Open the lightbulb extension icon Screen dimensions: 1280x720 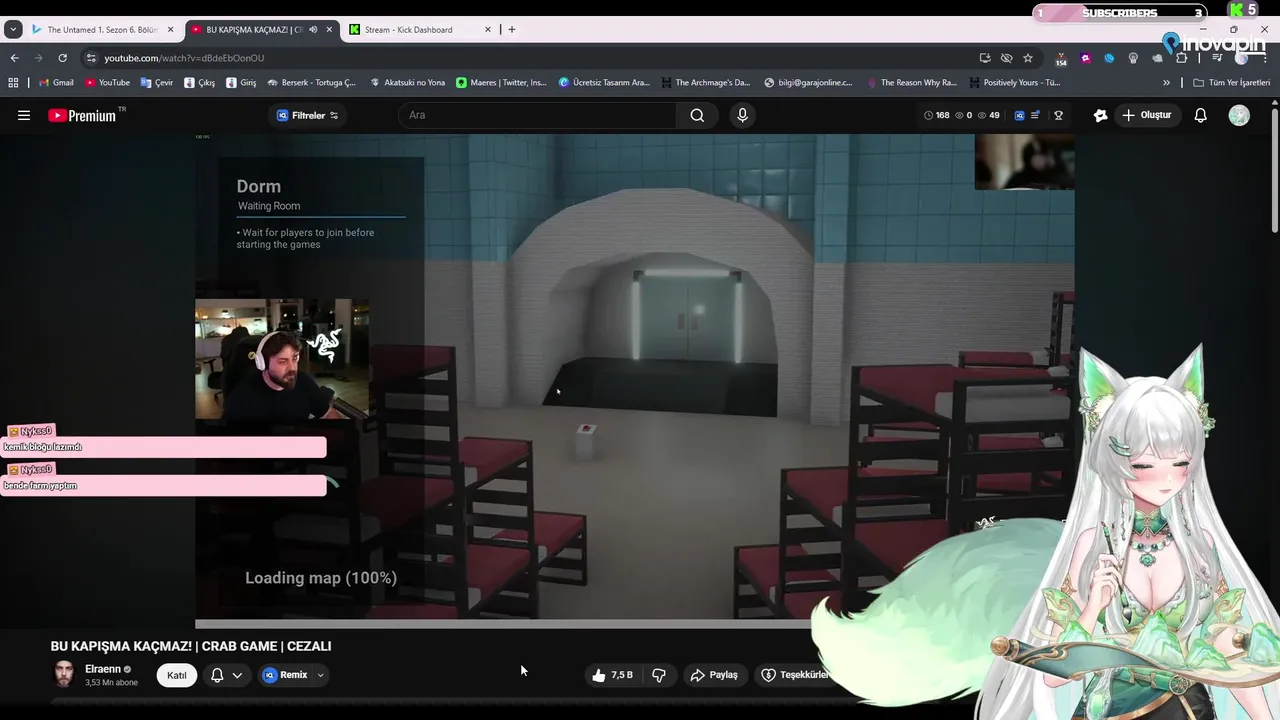pos(1133,58)
